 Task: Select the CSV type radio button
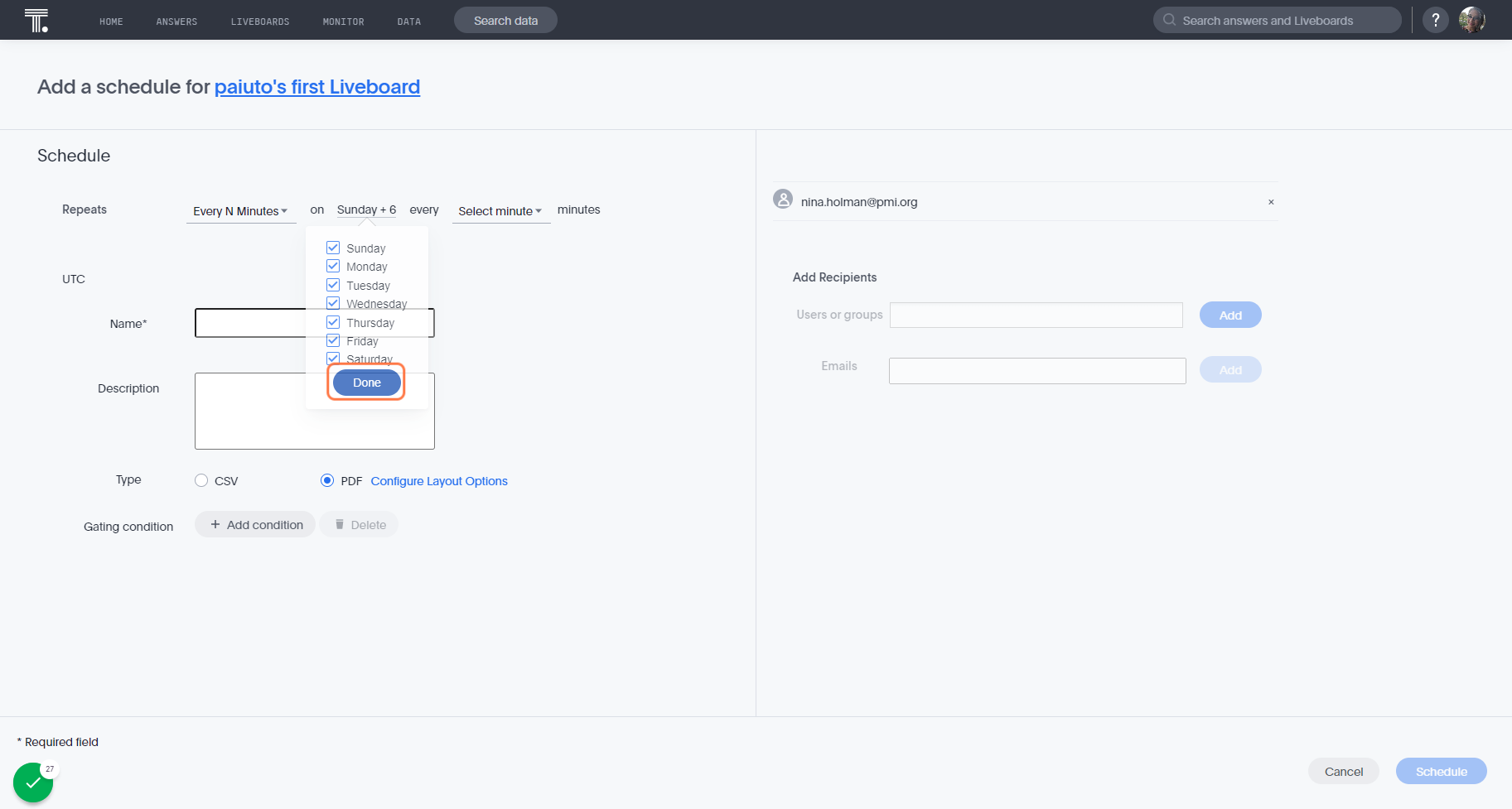(201, 480)
